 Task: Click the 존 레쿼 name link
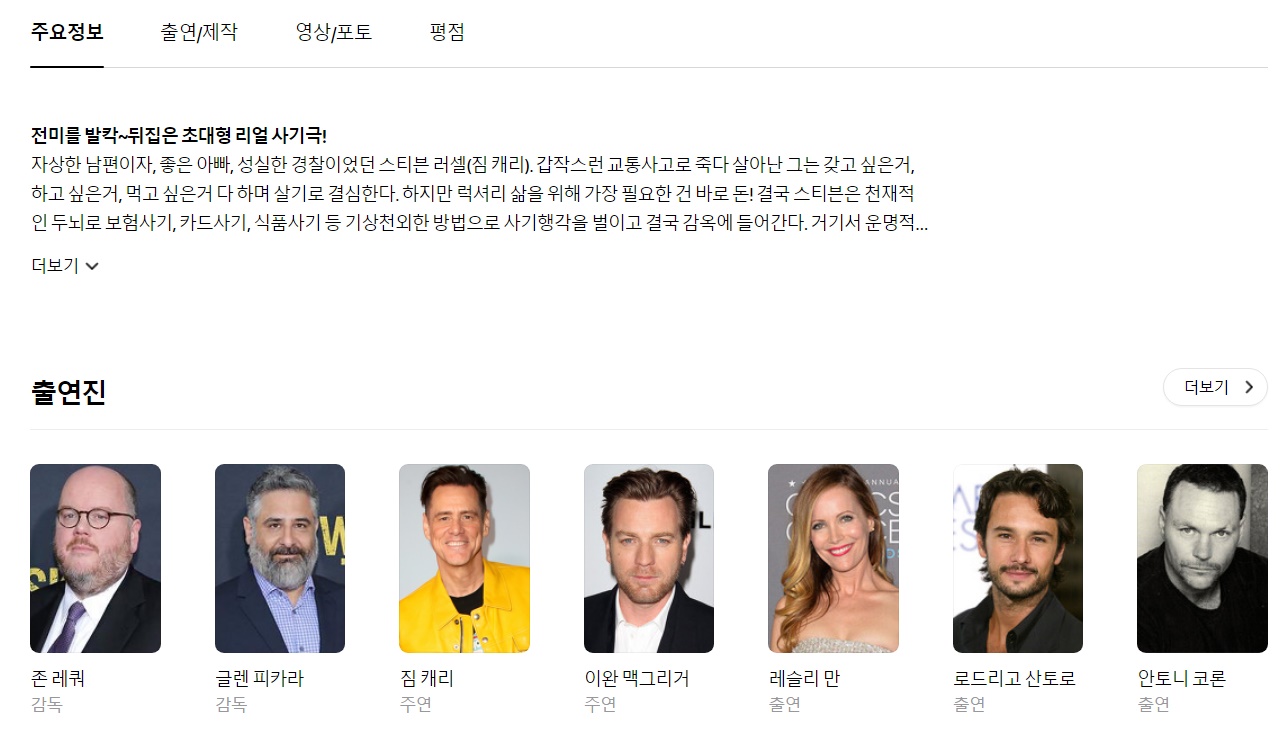[58, 678]
